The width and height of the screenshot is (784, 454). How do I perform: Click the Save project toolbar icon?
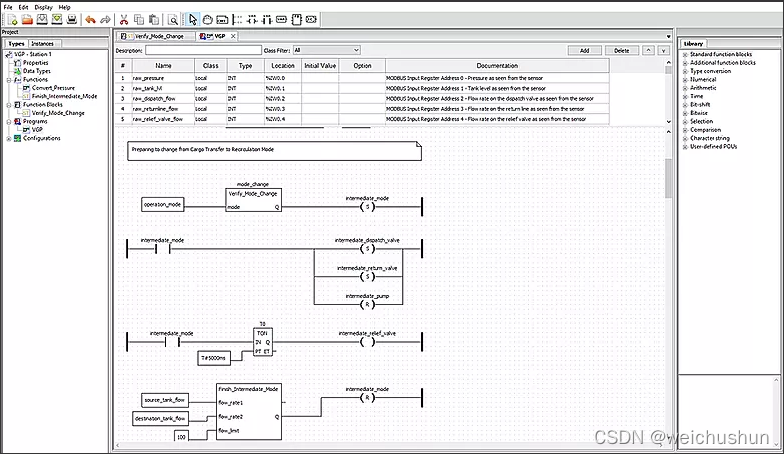point(42,20)
